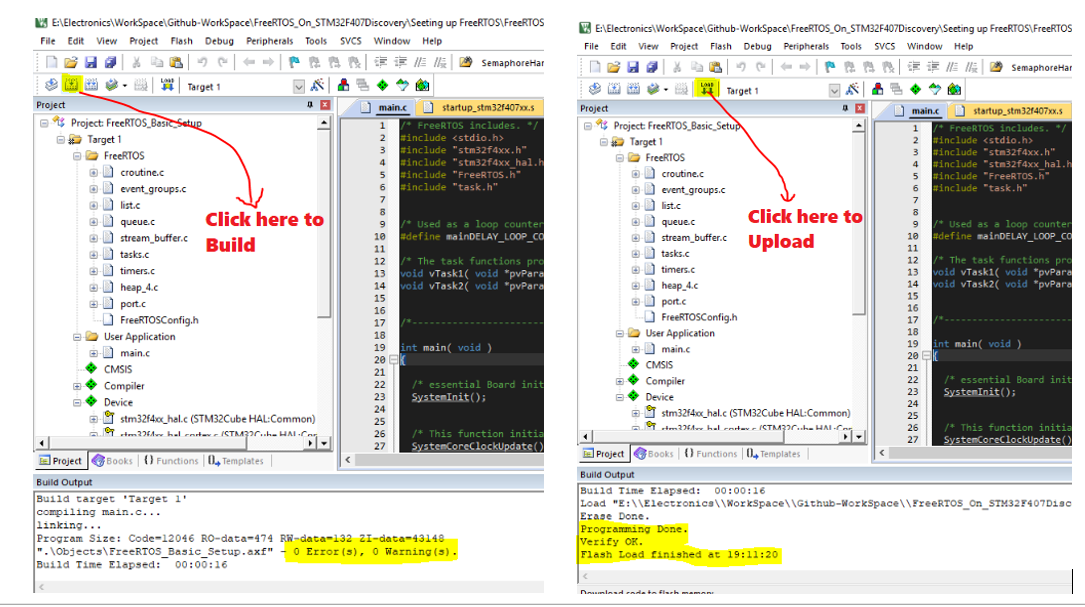This screenshot has width=1085, height=607.
Task: Open Templates tab in right Keil window
Action: [774, 454]
